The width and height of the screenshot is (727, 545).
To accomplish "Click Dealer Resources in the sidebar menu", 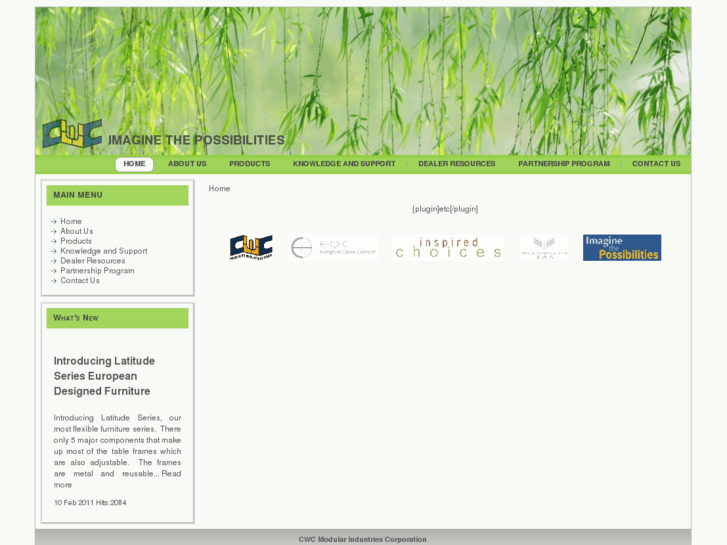I will [x=93, y=261].
